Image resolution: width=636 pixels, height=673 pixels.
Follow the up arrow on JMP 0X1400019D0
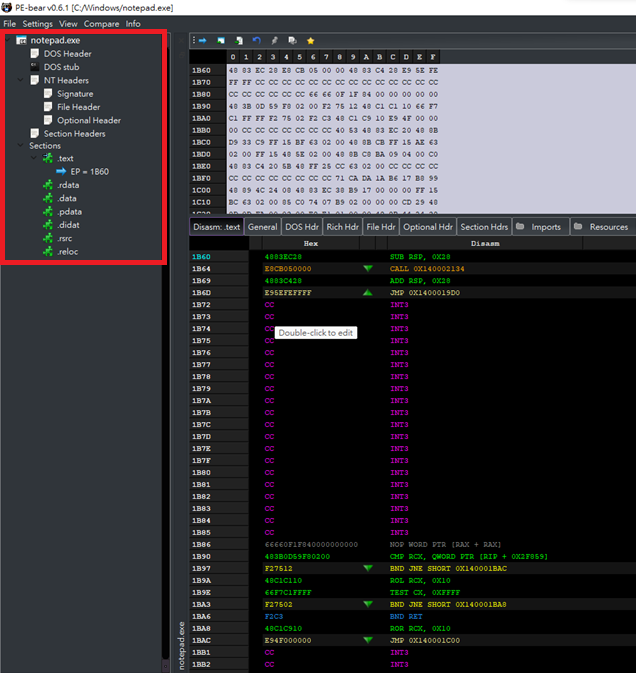[x=368, y=293]
